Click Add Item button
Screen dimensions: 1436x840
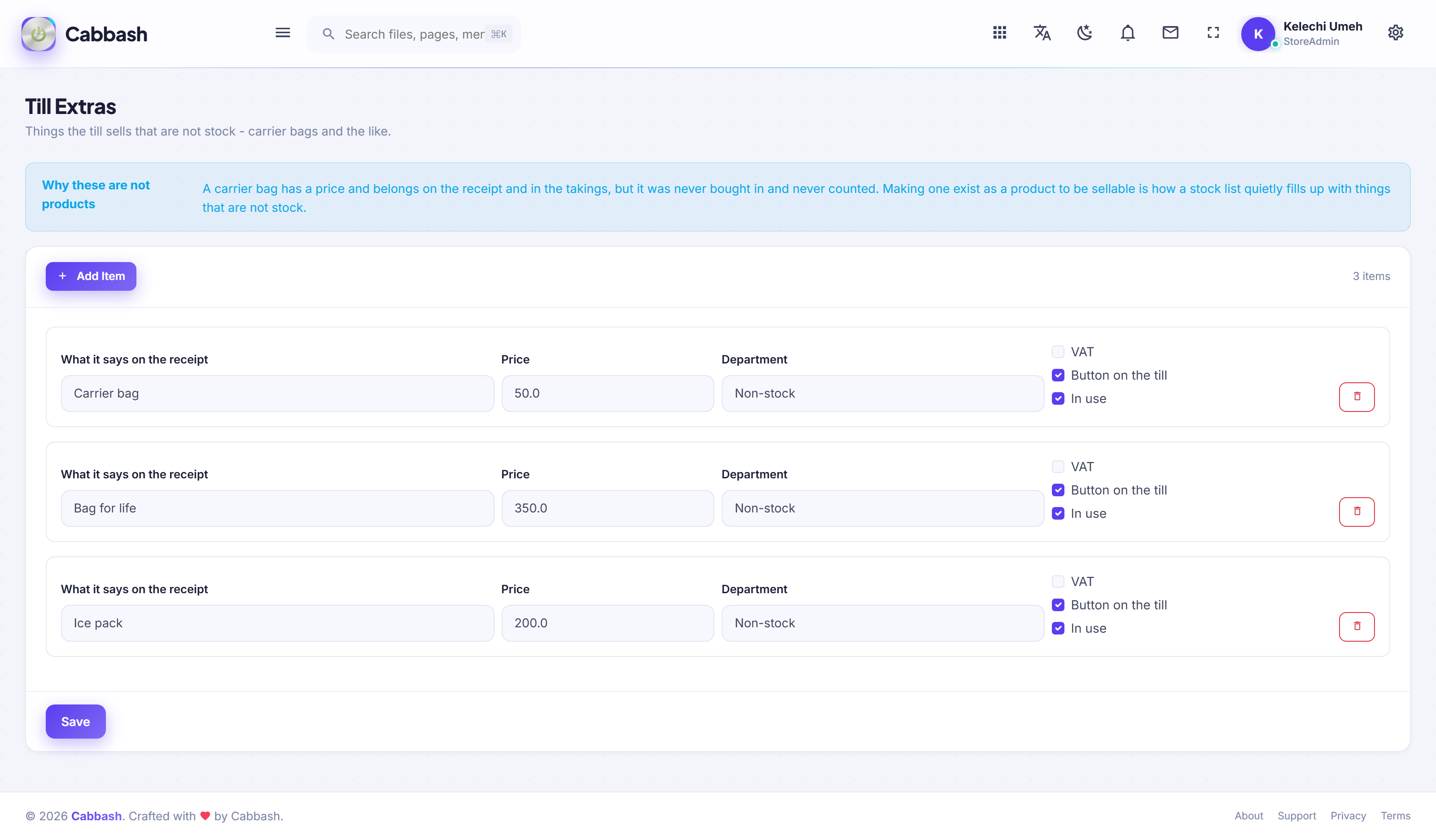(x=91, y=276)
